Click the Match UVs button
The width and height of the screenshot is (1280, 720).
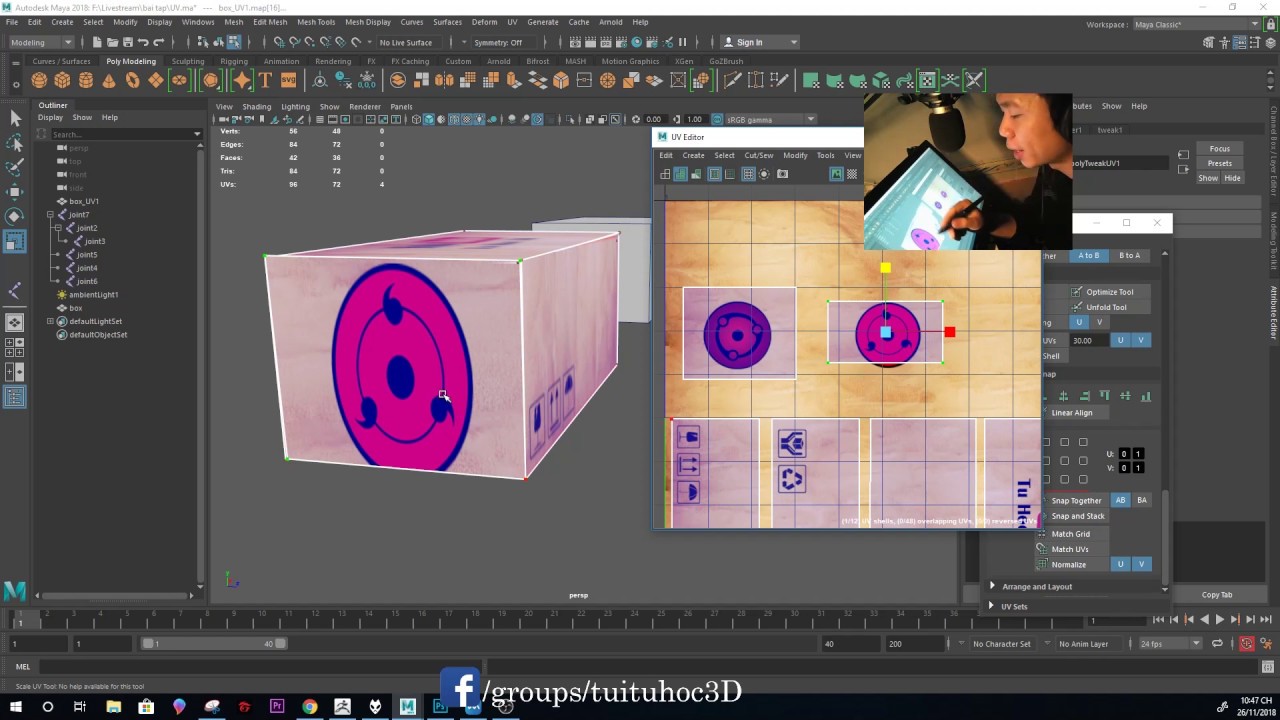pos(1070,549)
